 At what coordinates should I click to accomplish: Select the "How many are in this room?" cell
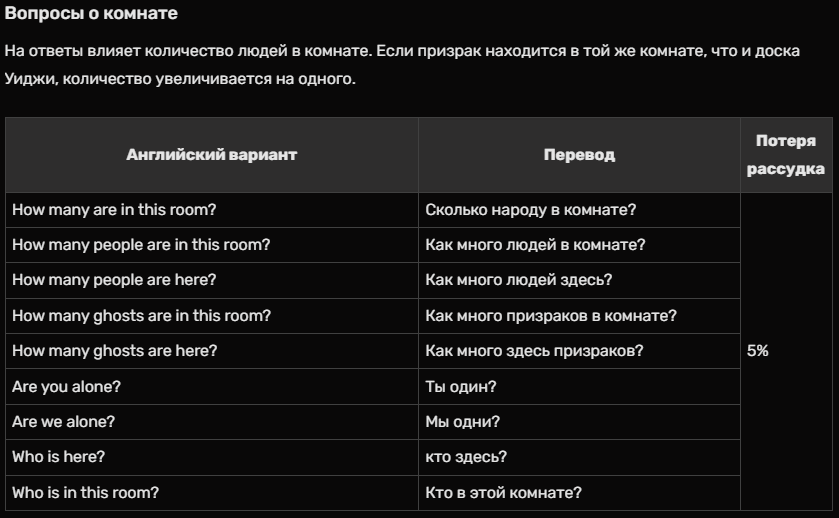click(x=114, y=210)
